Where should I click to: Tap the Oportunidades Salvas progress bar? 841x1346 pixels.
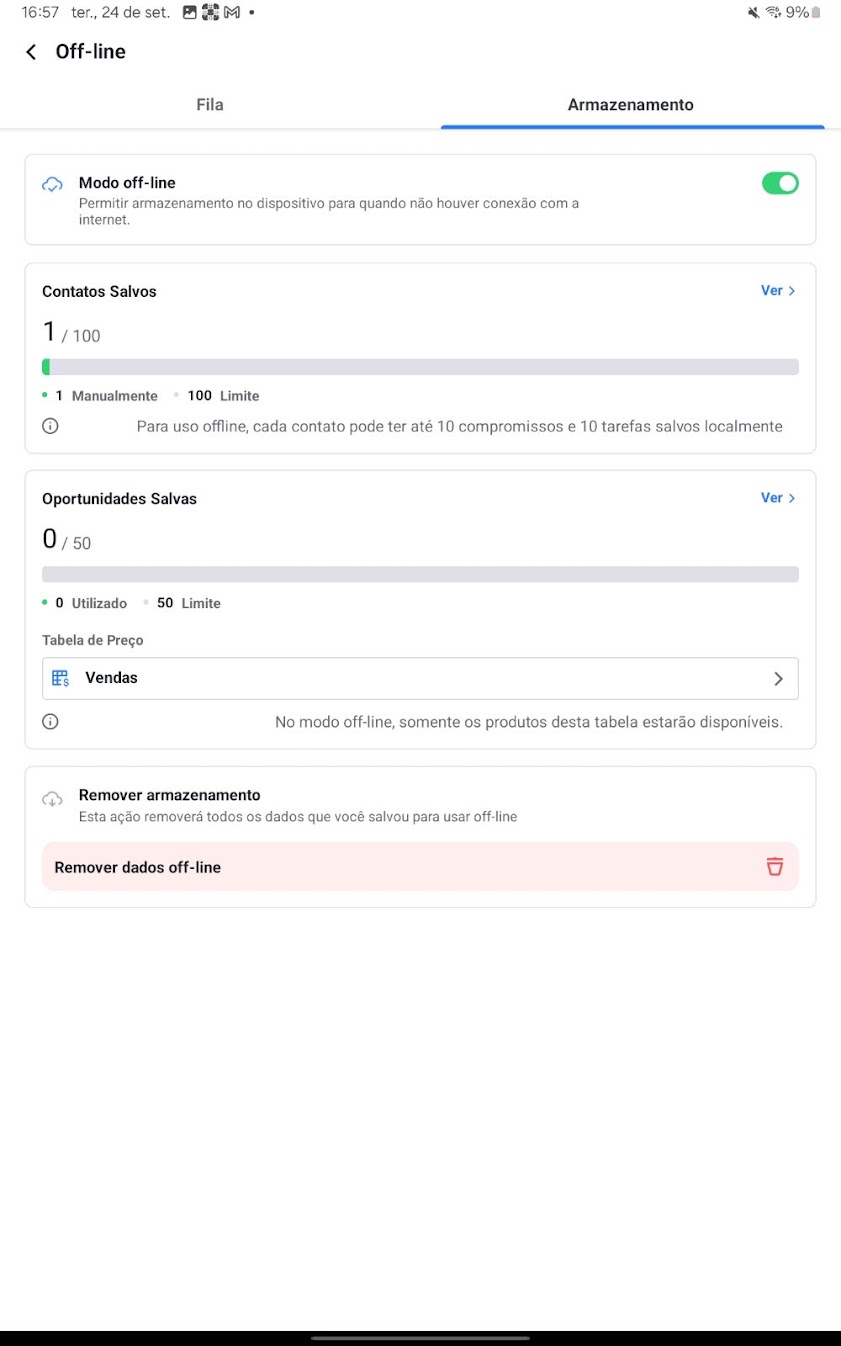420,574
